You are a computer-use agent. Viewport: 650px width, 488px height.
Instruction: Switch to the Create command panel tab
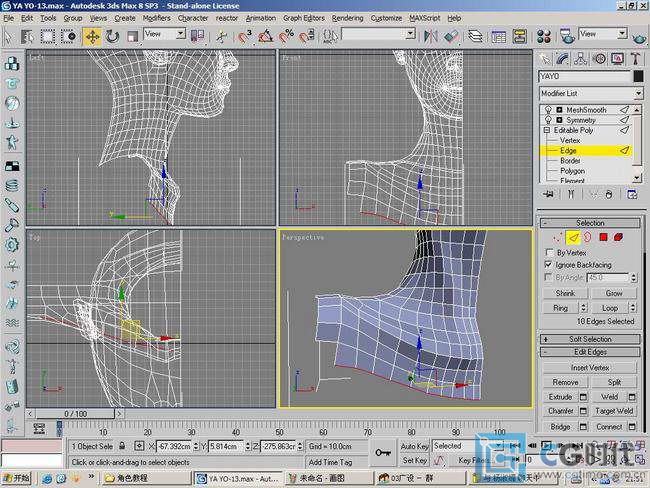click(x=545, y=59)
